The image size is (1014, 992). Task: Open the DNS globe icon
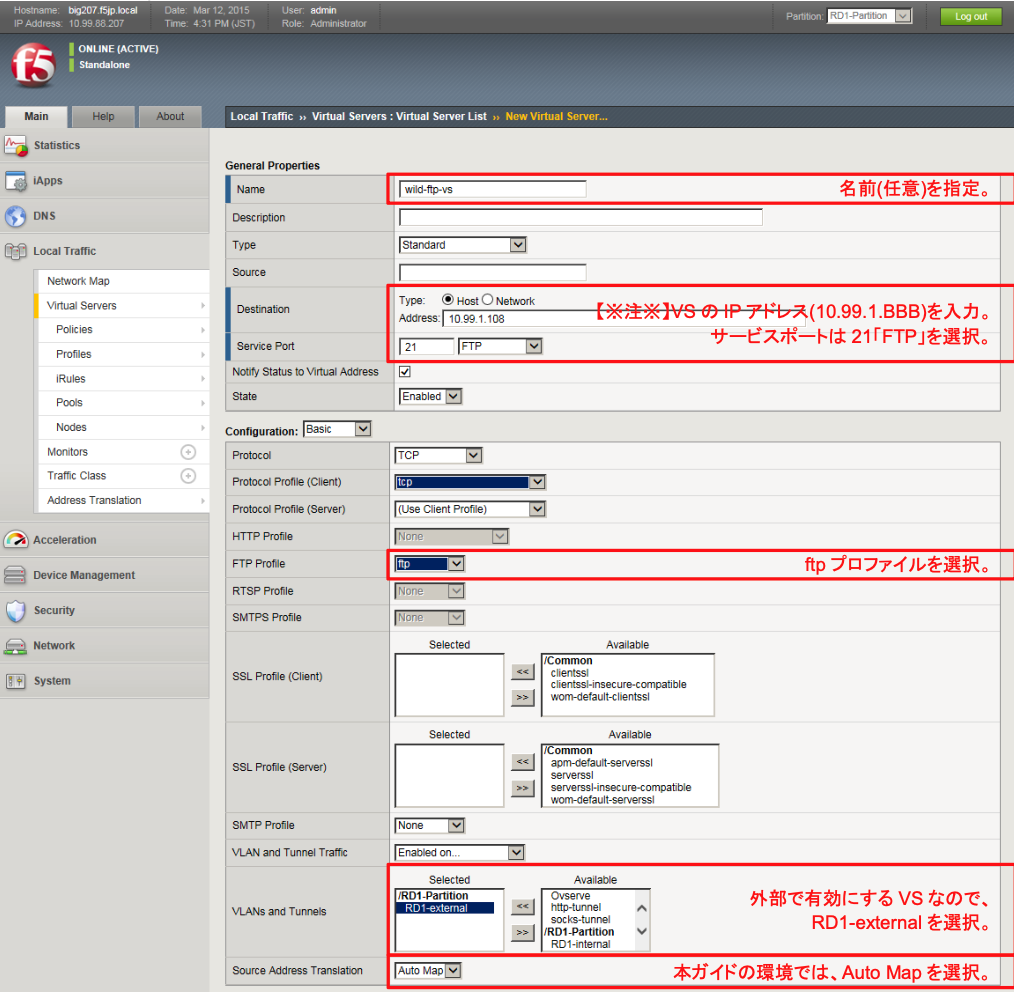[x=16, y=216]
